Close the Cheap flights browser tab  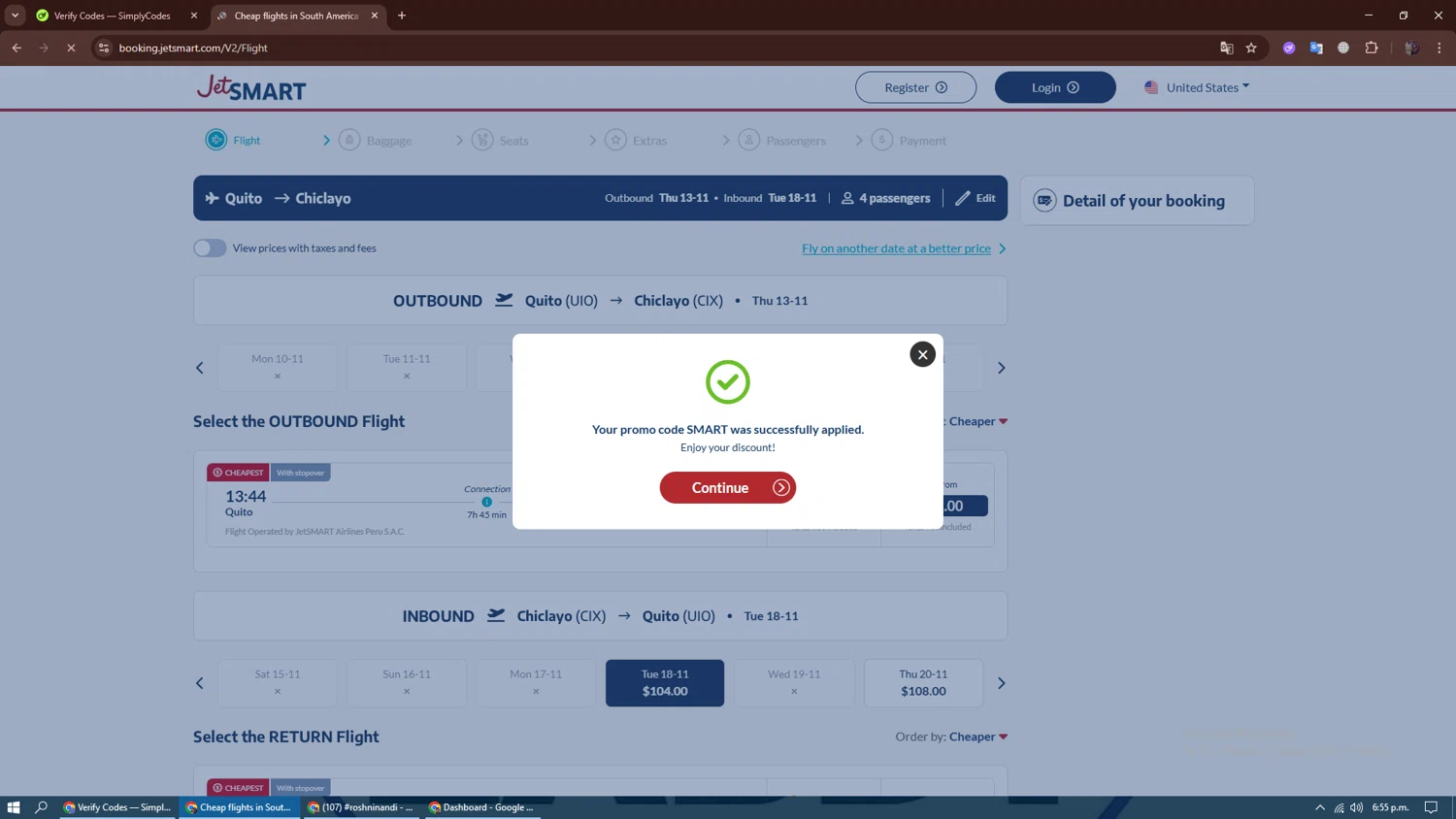click(375, 16)
